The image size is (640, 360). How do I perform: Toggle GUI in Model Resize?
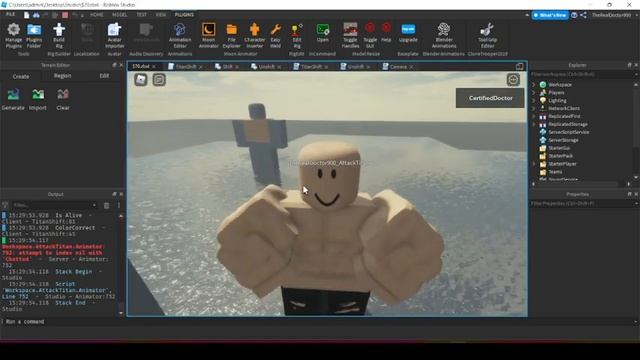370,36
